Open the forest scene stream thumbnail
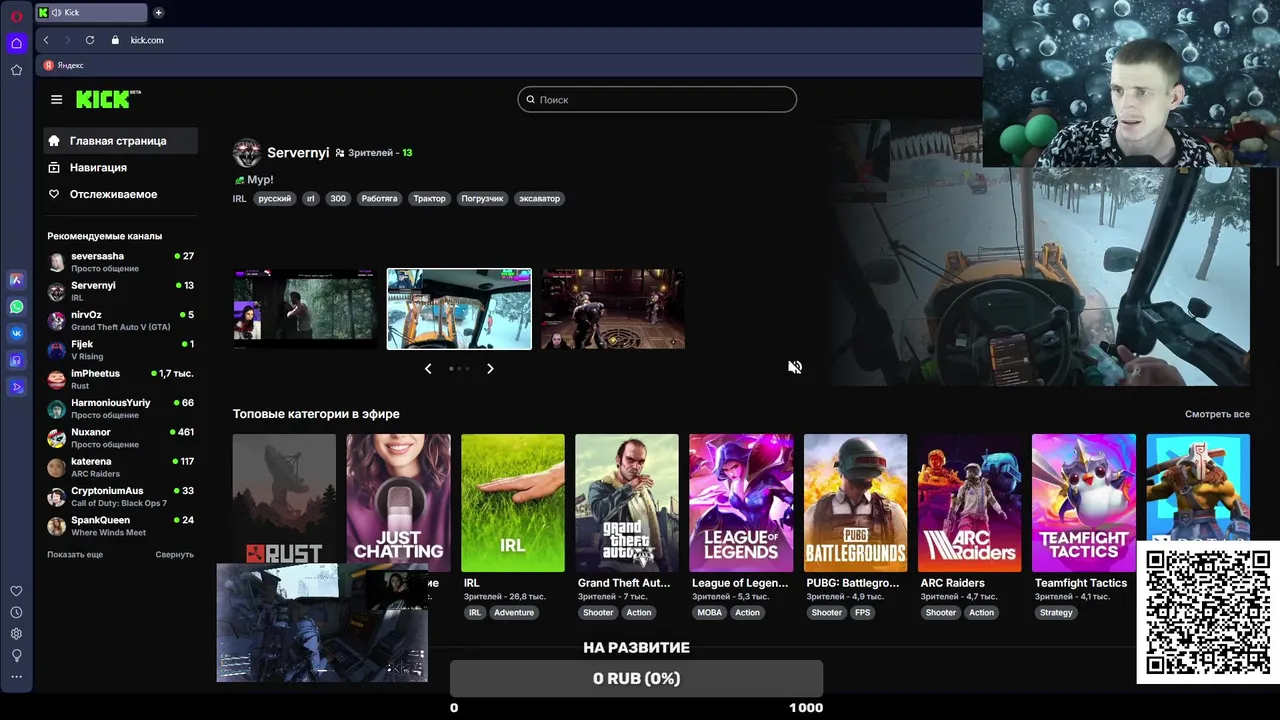The image size is (1280, 720). click(305, 309)
